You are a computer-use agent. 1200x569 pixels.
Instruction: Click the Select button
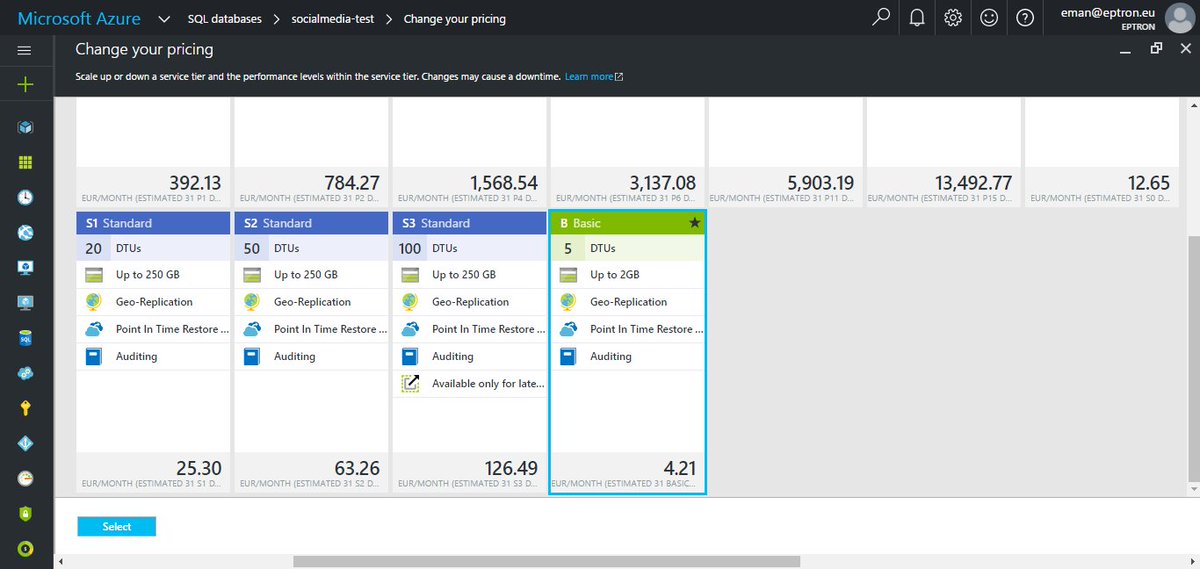pos(117,527)
